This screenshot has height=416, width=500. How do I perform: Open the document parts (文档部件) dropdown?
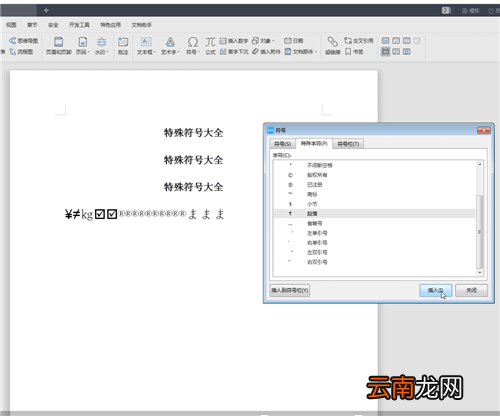(x=301, y=52)
